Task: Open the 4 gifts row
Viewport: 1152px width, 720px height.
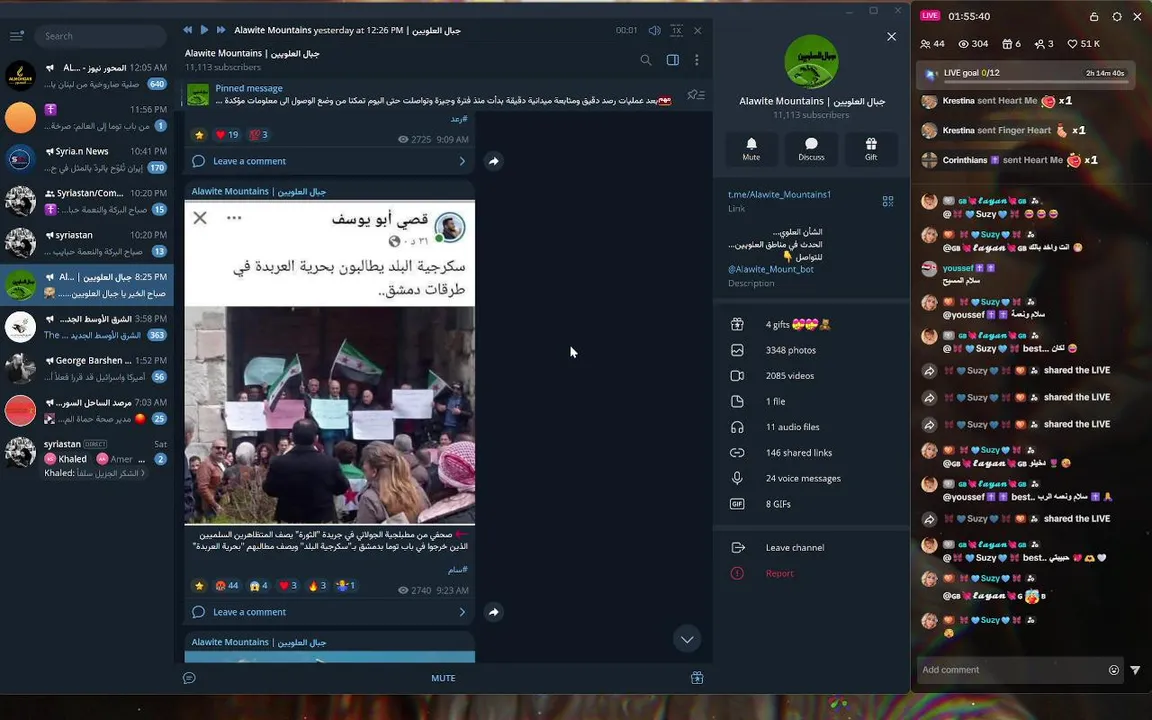Action: 811,324
